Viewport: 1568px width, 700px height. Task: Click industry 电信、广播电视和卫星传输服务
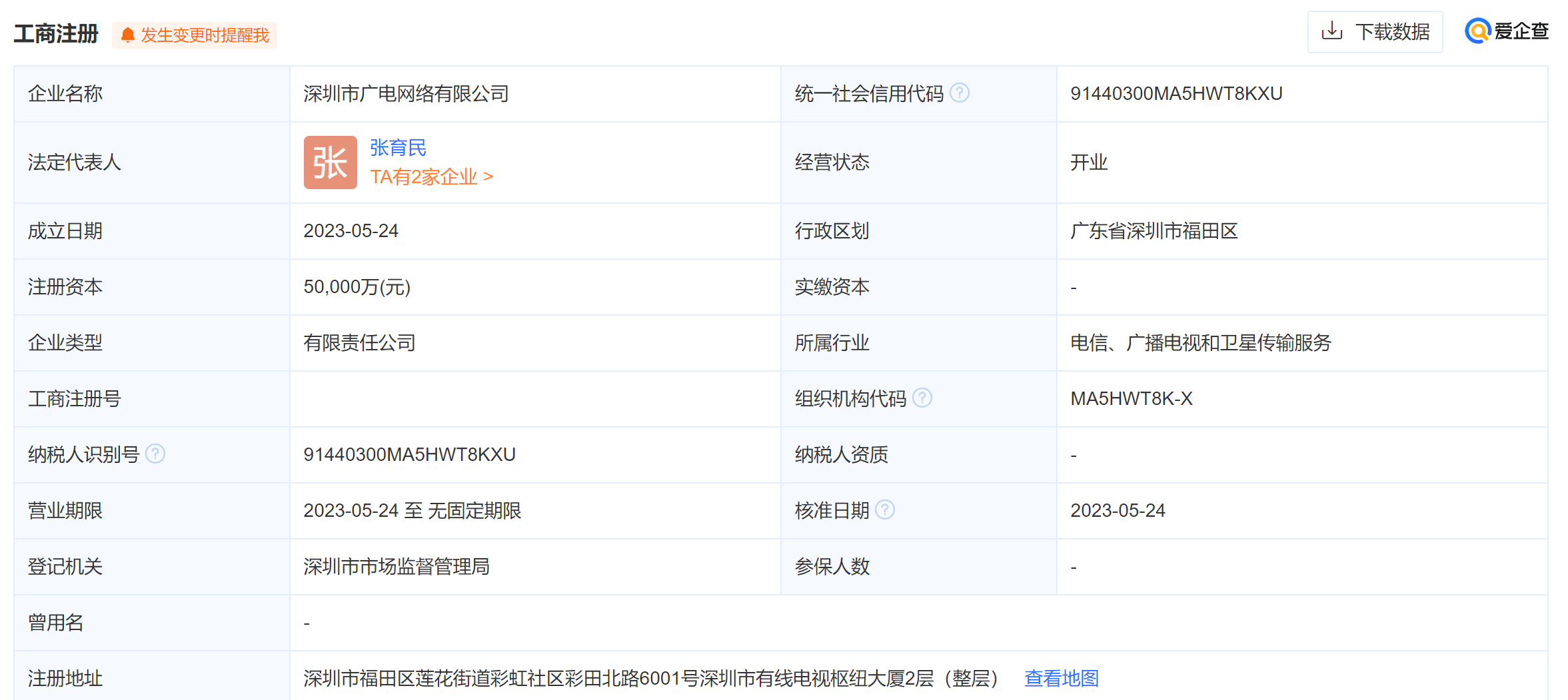[1200, 342]
